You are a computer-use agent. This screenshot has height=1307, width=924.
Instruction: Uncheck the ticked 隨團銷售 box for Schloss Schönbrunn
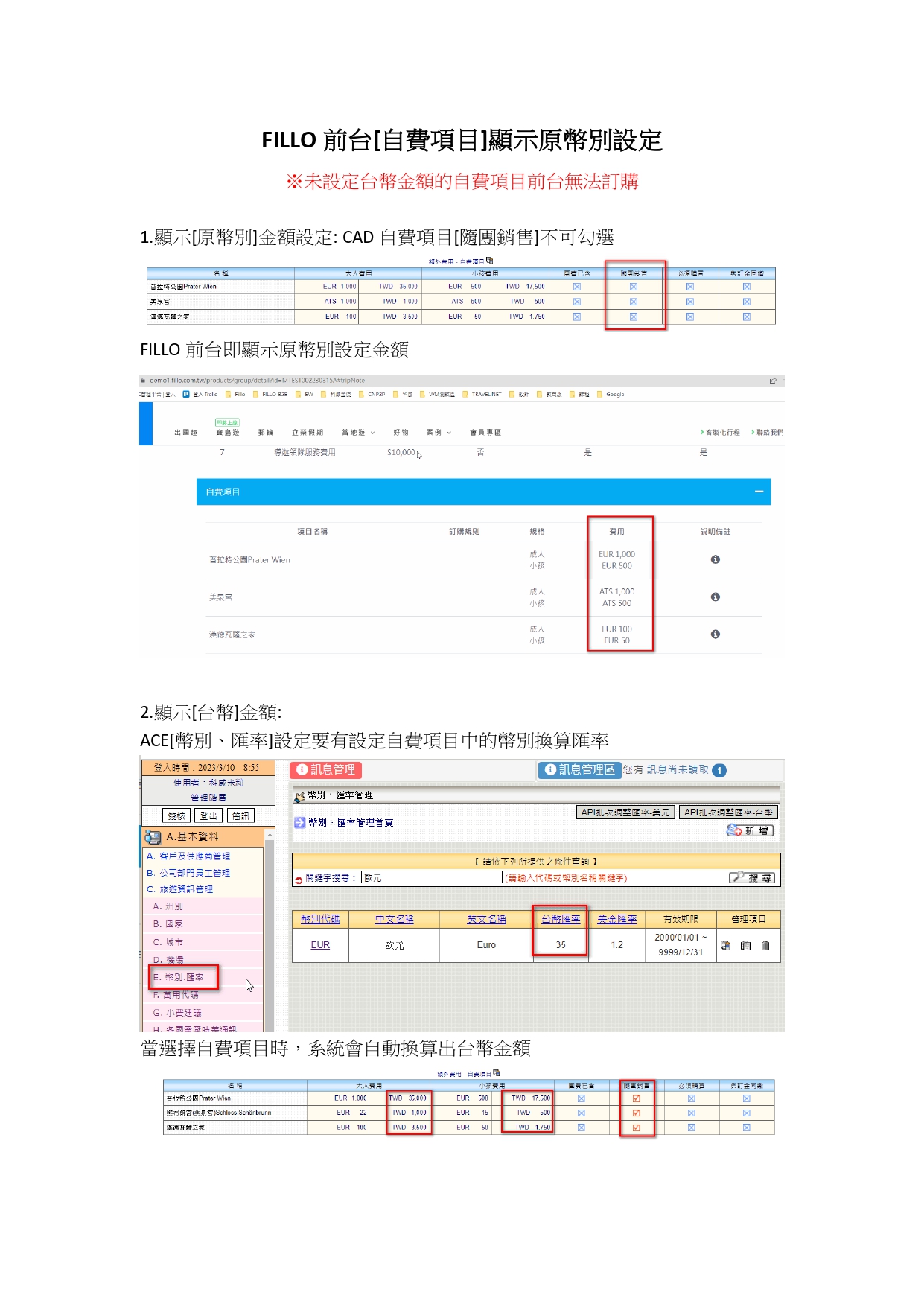click(636, 1113)
